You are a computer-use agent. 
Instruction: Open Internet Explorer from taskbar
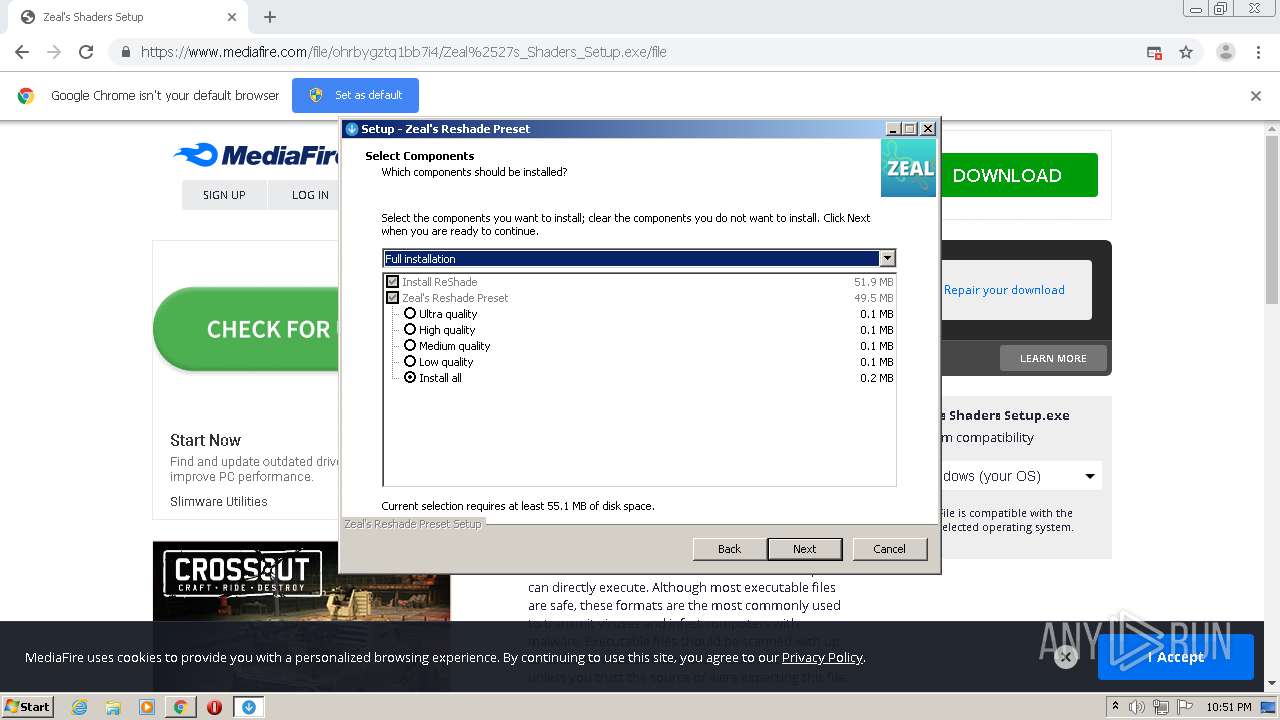point(79,707)
